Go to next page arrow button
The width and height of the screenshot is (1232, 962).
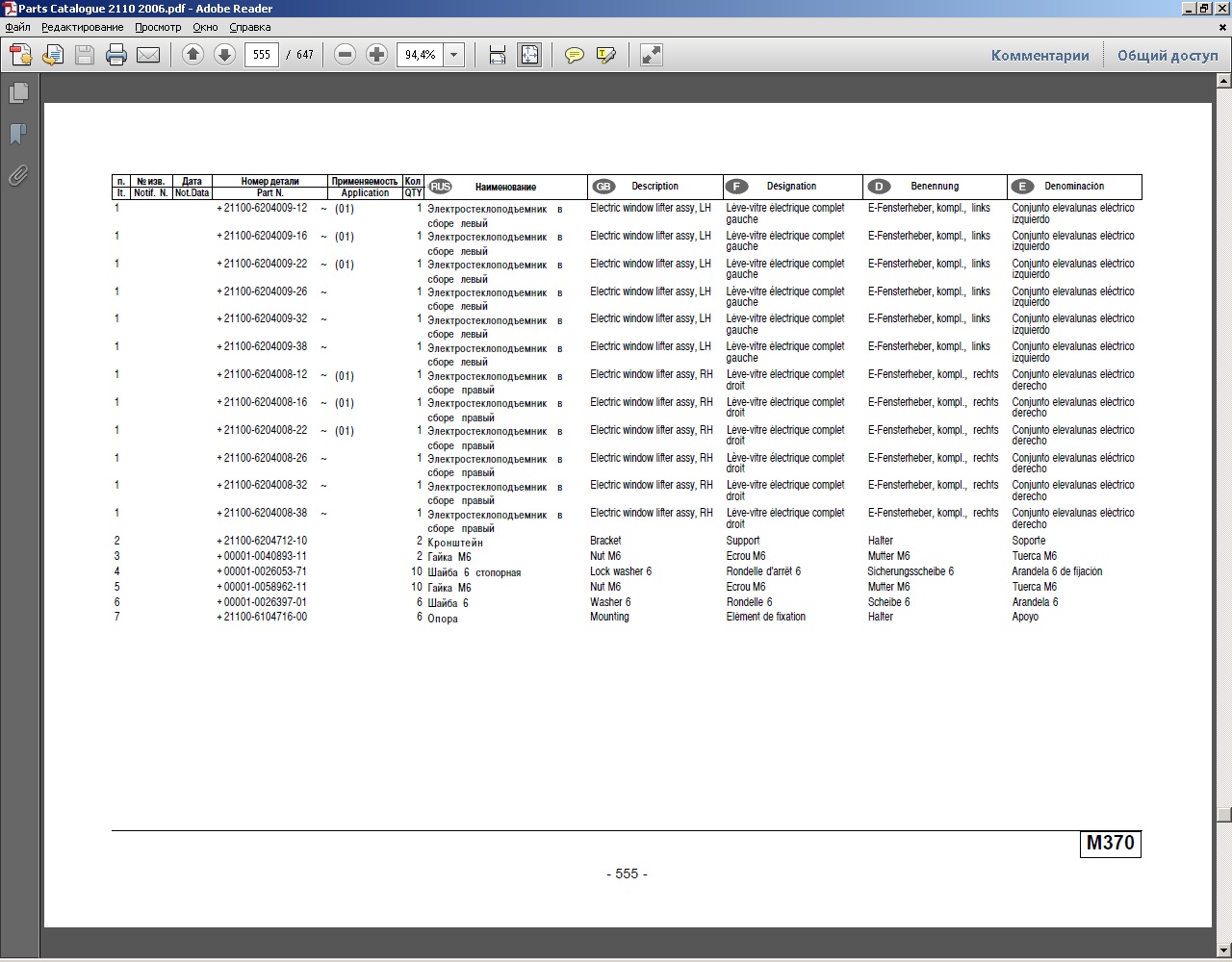coord(224,55)
